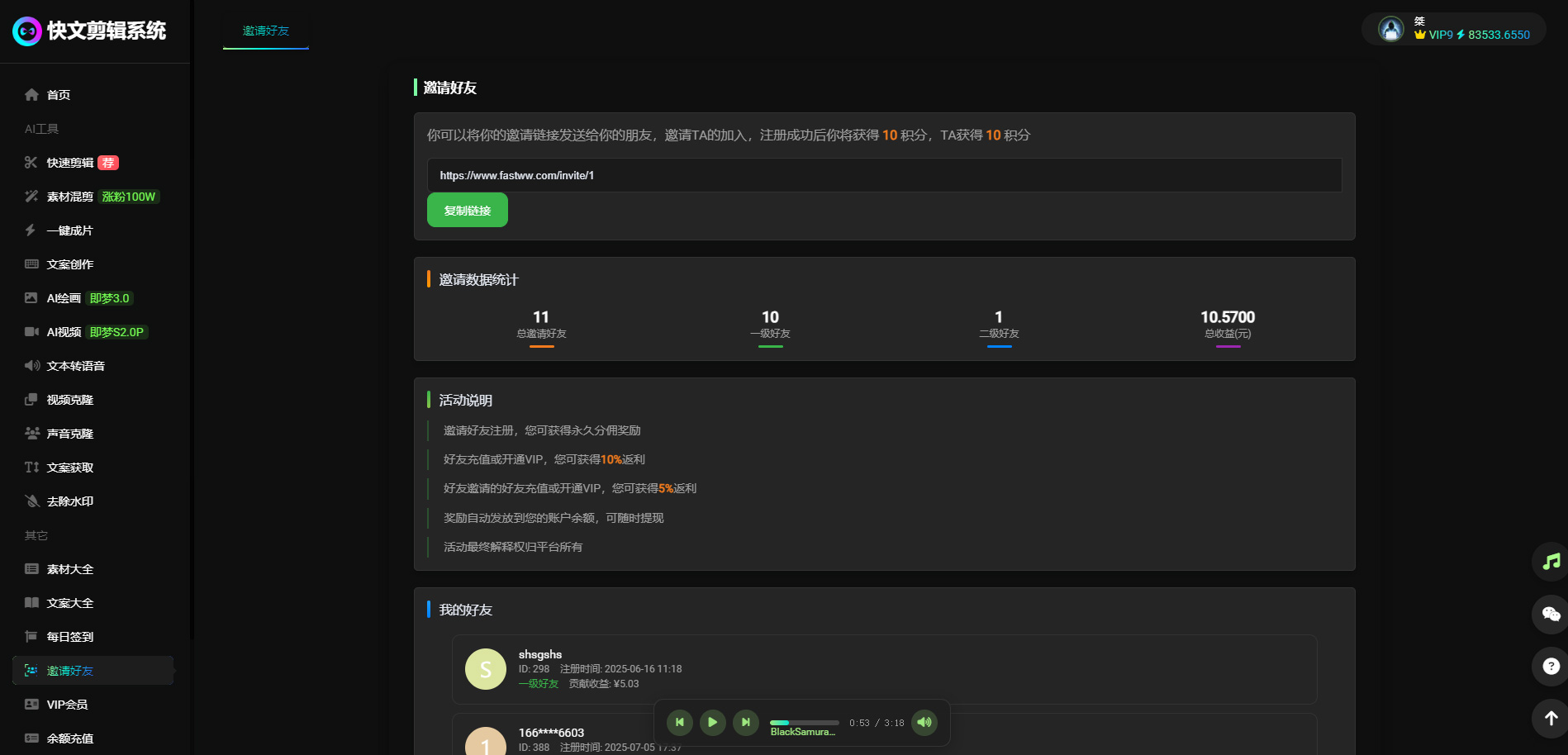The image size is (1568, 755).
Task: Switch to the 邀请好友 tab
Action: 266,31
